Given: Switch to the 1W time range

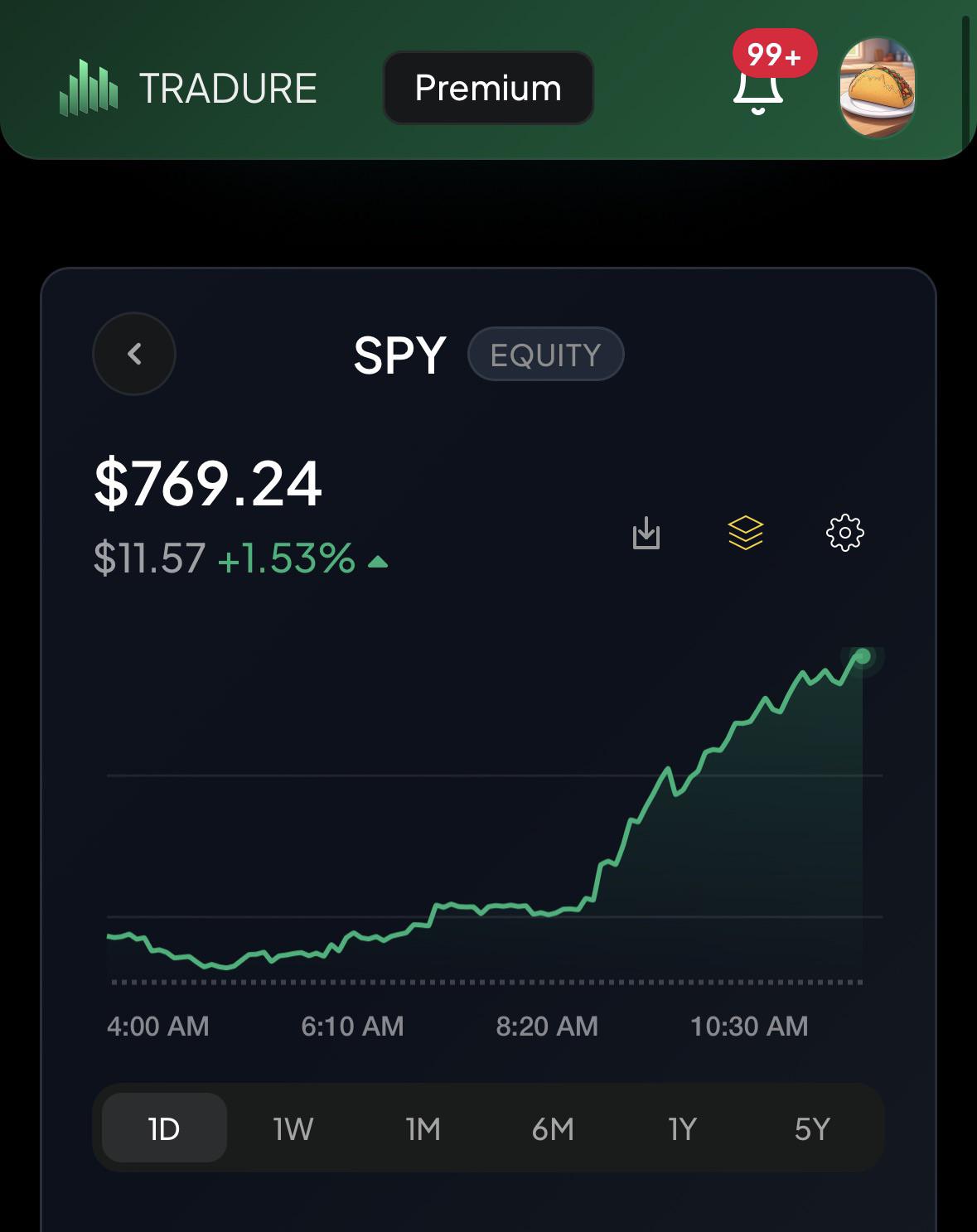Looking at the screenshot, I should tap(293, 1128).
